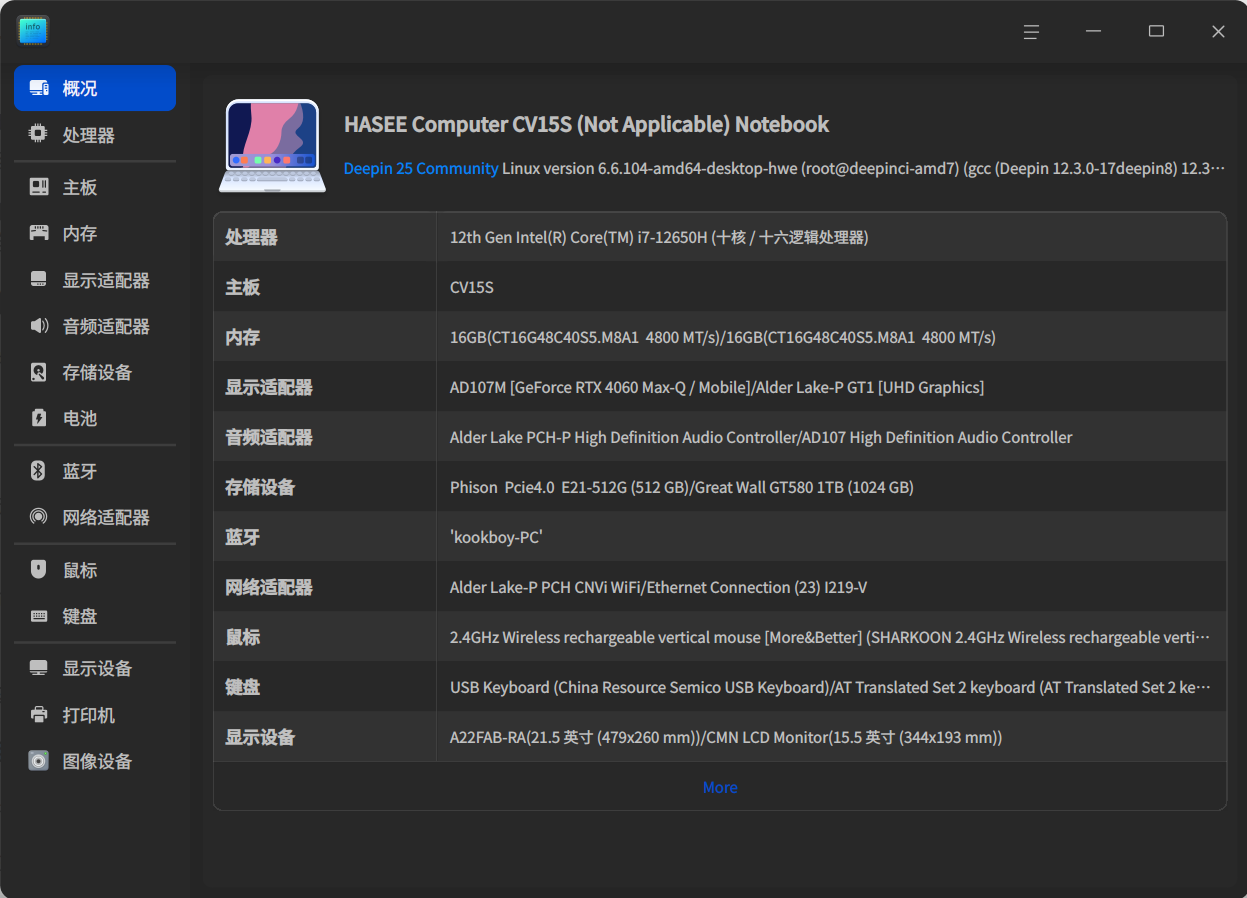Click the GeForce RTX 4060 value

pyautogui.click(x=717, y=387)
